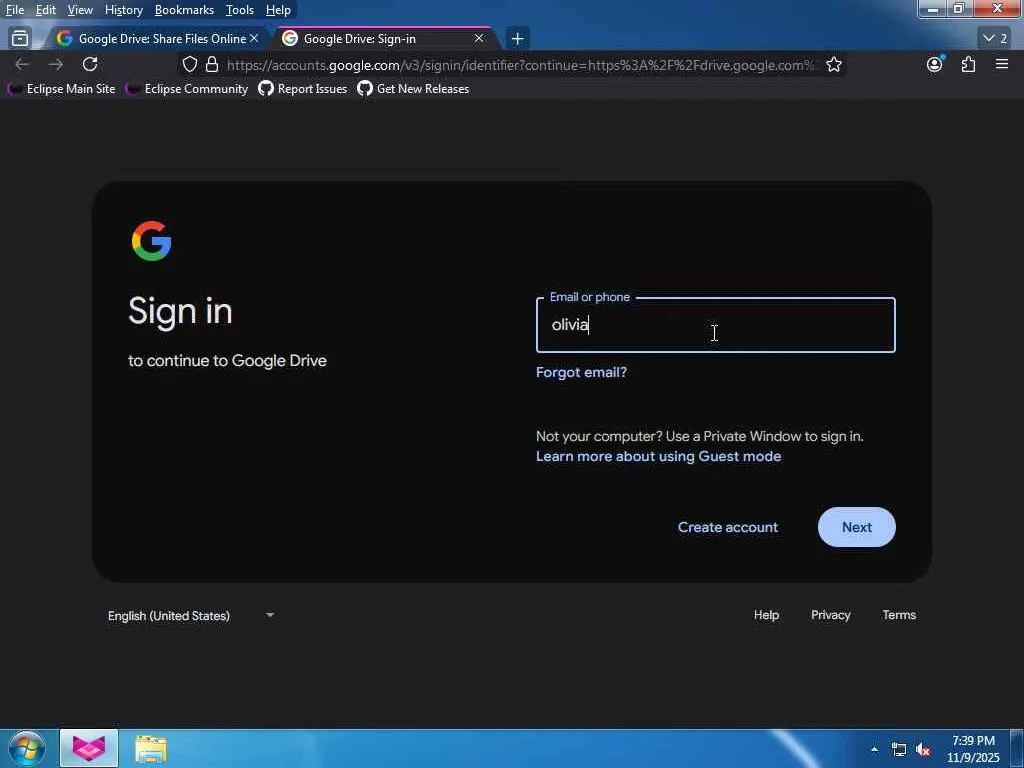Reload the current page

tap(90, 64)
